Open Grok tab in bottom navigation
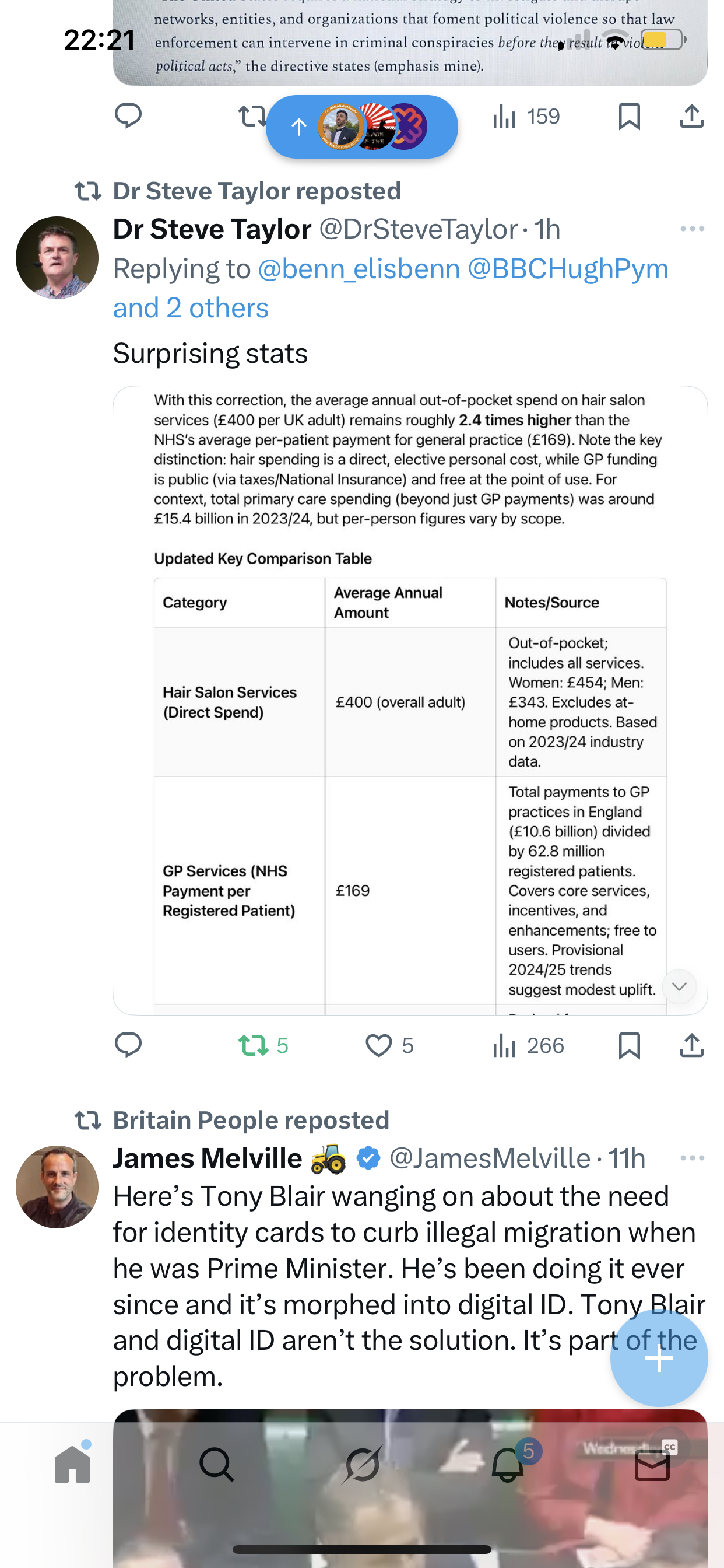The height and width of the screenshot is (1568, 724). tap(362, 1464)
